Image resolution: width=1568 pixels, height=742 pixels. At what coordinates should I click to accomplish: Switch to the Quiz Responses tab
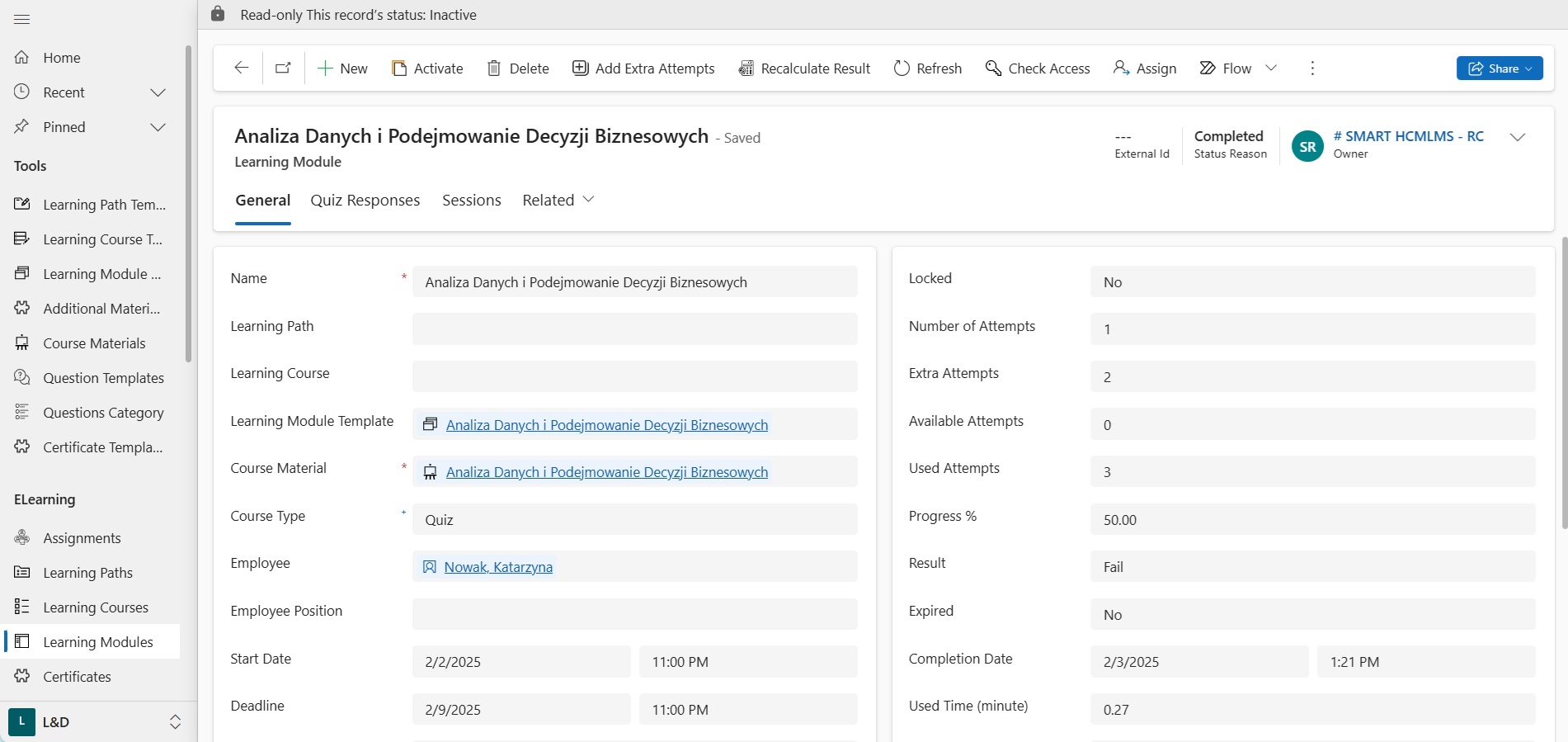[x=365, y=201]
